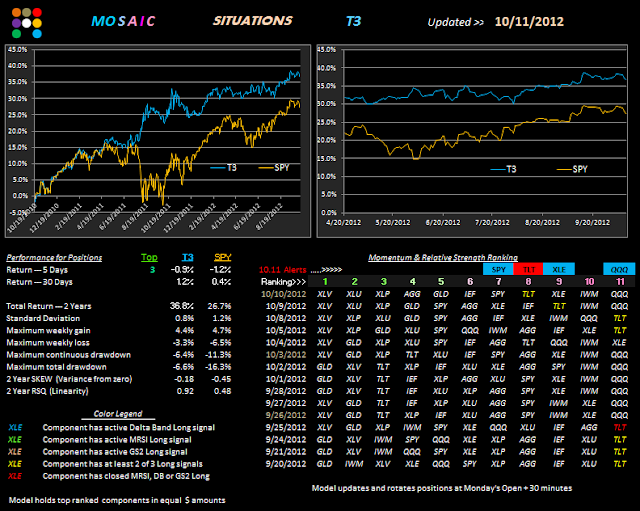Click the red dot in the Mosaic logo
The height and width of the screenshot is (511, 640).
coord(37,12)
